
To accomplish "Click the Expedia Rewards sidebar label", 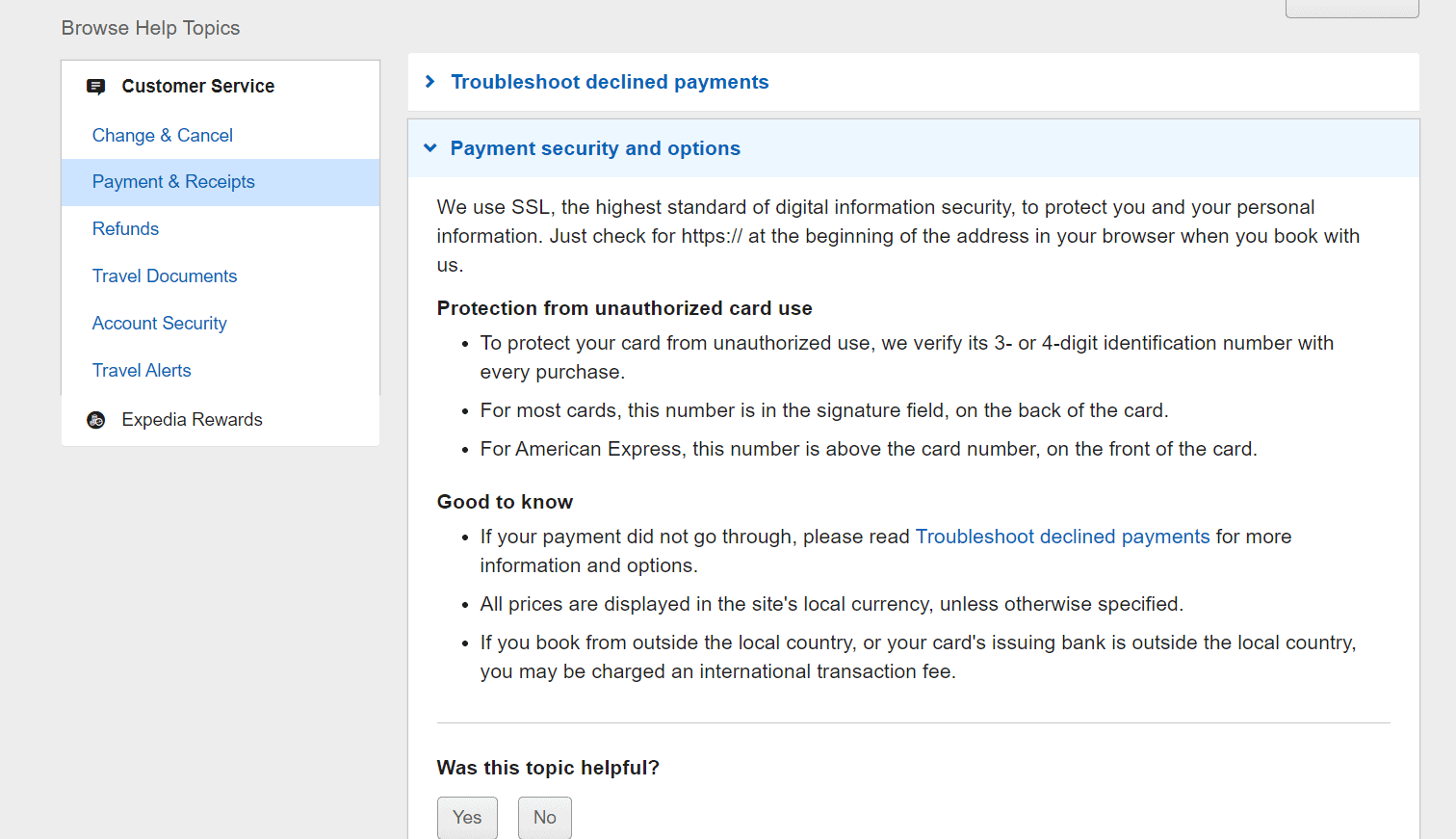I will 192,420.
